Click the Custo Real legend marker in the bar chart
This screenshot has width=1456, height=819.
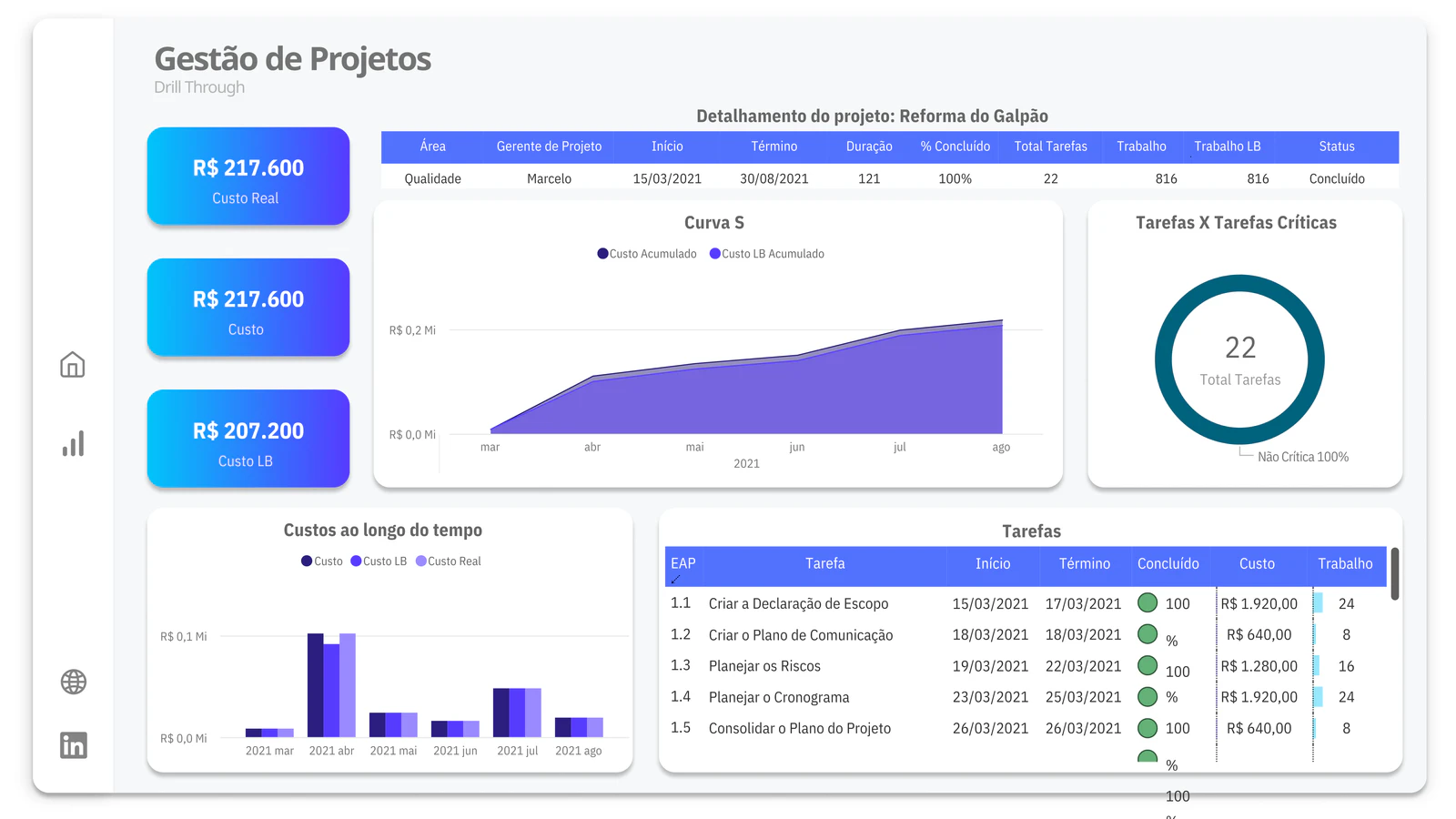point(420,561)
